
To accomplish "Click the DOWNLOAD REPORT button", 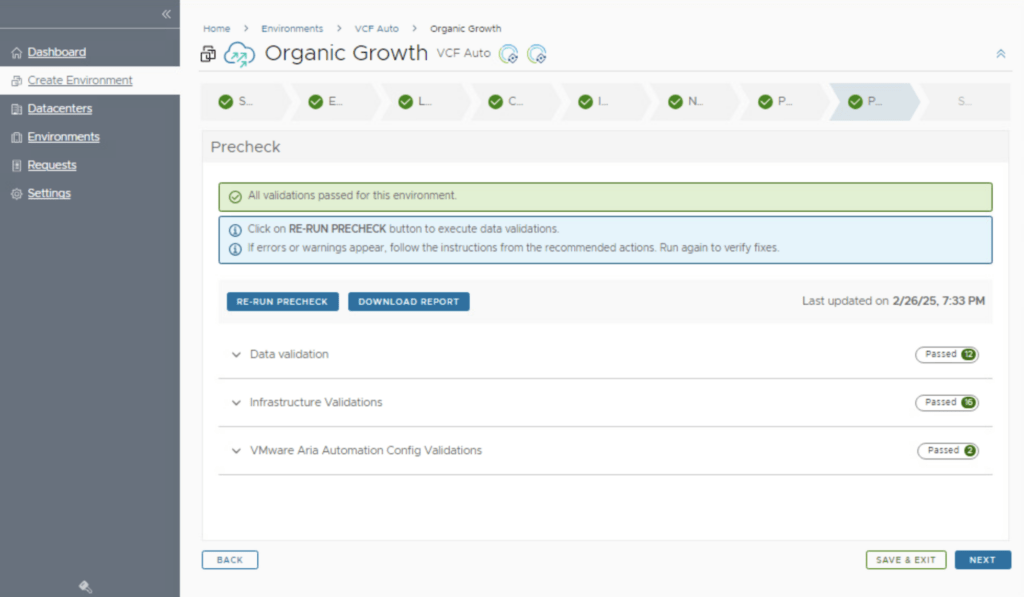I will point(408,301).
